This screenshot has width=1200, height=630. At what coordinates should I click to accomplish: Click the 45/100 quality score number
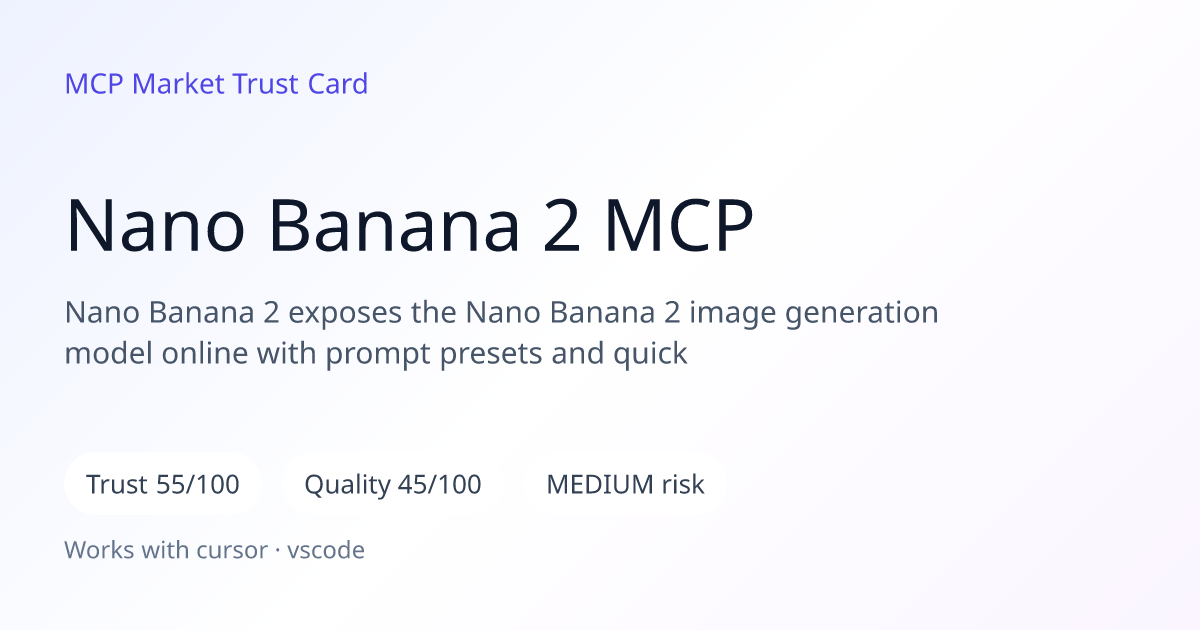tap(440, 485)
